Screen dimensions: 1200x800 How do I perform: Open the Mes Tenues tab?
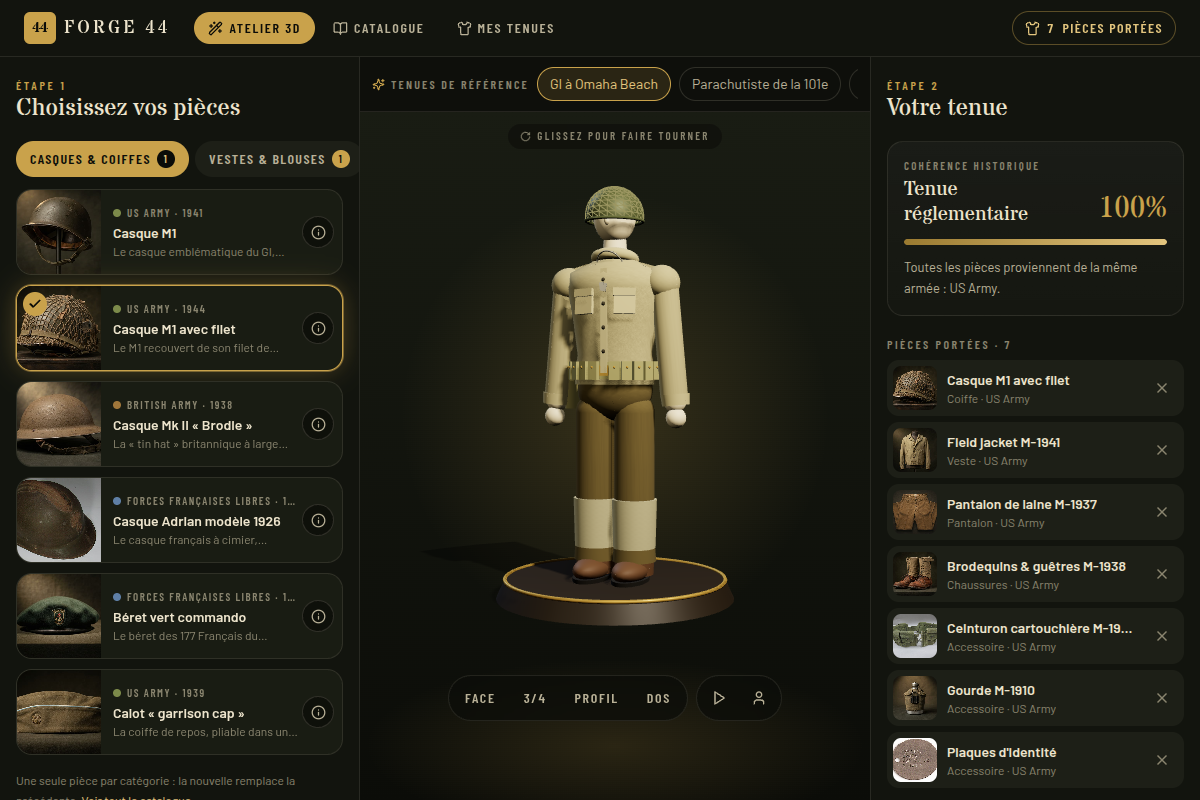(505, 28)
